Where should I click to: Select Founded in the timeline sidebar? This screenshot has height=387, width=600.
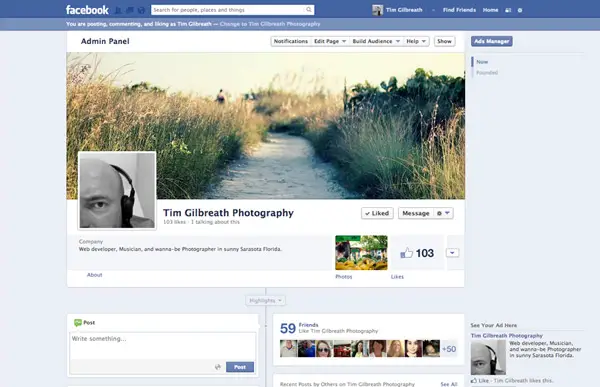click(x=487, y=72)
